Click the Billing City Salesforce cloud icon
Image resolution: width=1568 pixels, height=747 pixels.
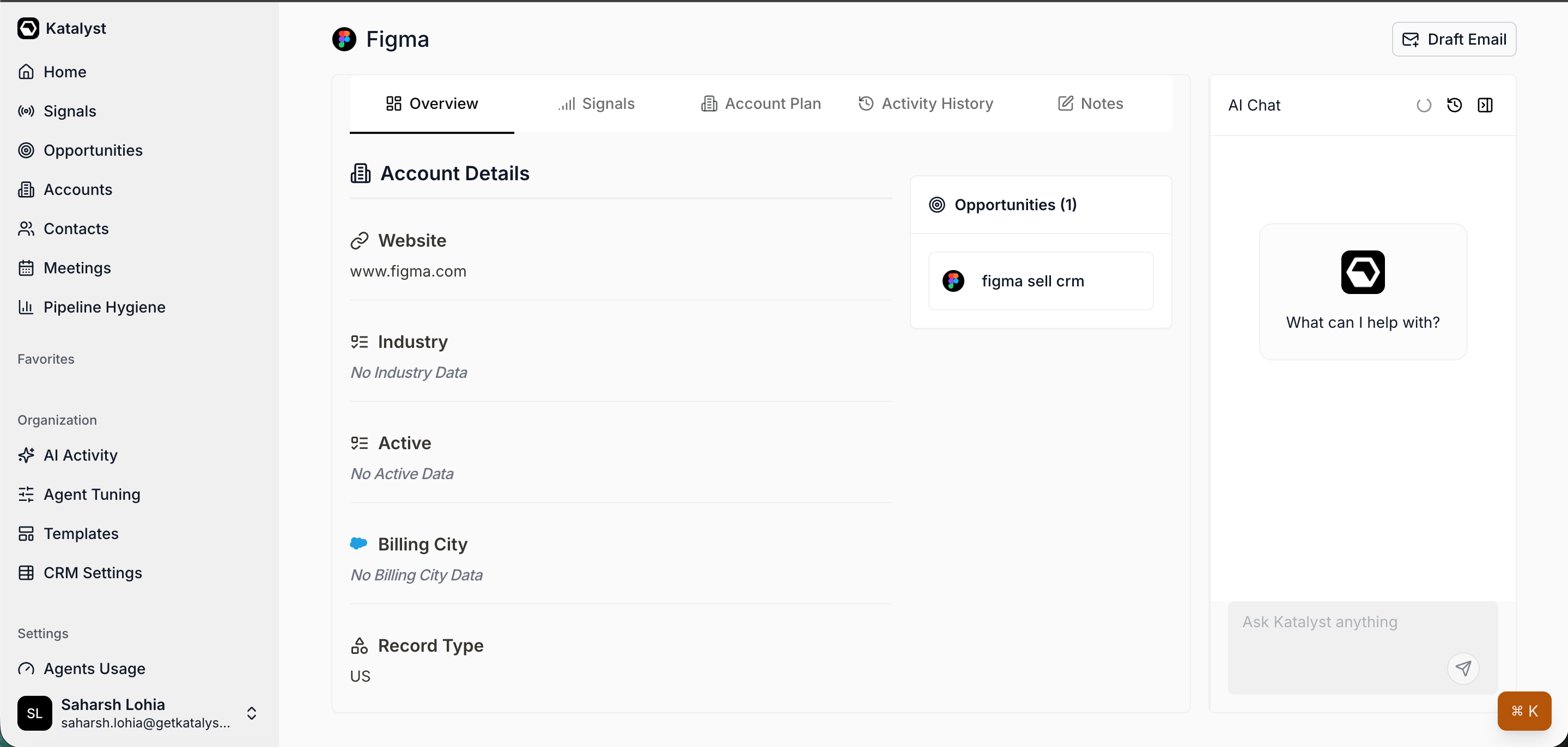point(358,543)
